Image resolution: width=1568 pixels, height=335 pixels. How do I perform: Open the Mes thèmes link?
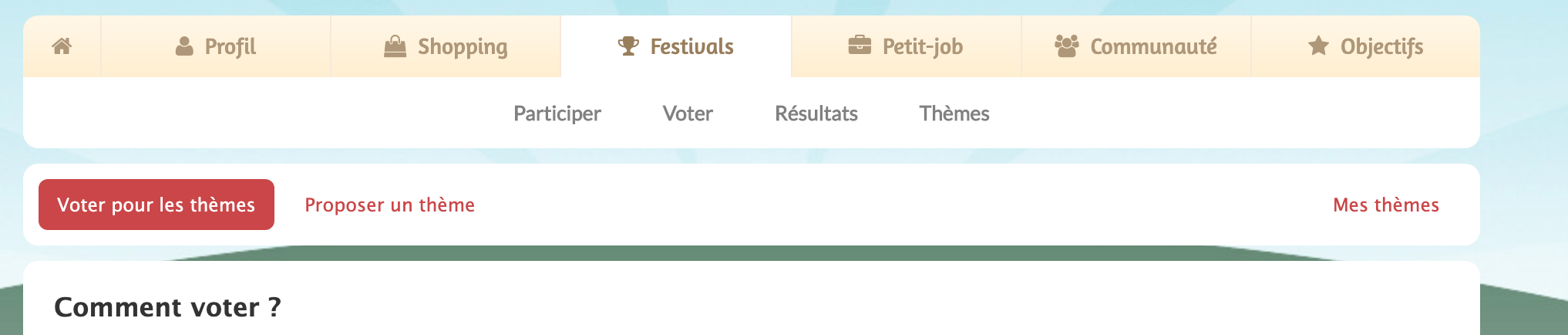click(x=1385, y=205)
